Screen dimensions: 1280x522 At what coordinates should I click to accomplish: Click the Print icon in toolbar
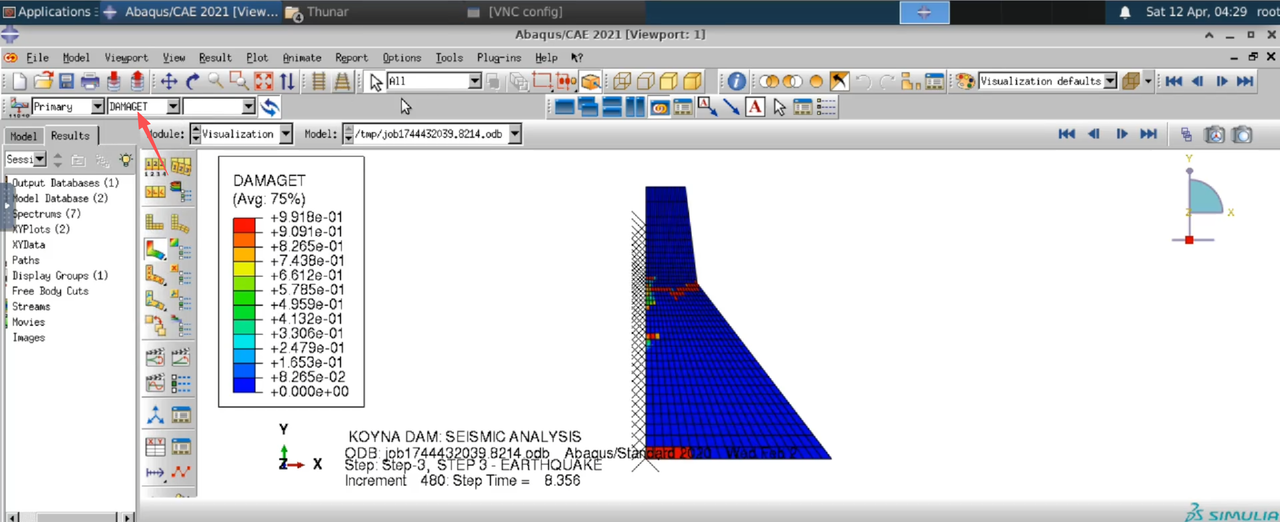point(89,81)
